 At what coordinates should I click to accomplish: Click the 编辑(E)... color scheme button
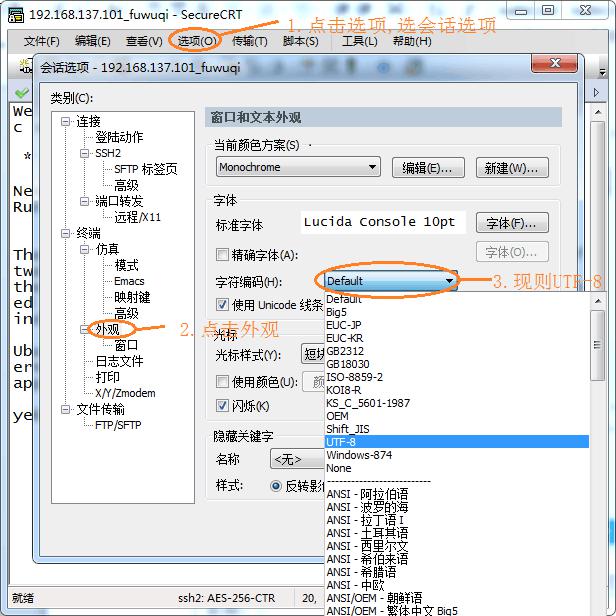coord(428,168)
